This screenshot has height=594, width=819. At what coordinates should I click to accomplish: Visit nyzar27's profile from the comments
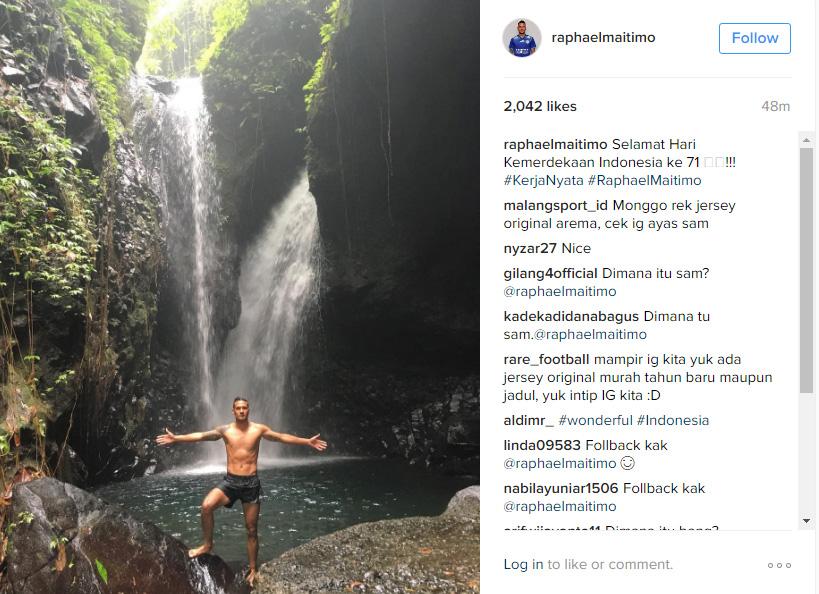click(x=529, y=249)
